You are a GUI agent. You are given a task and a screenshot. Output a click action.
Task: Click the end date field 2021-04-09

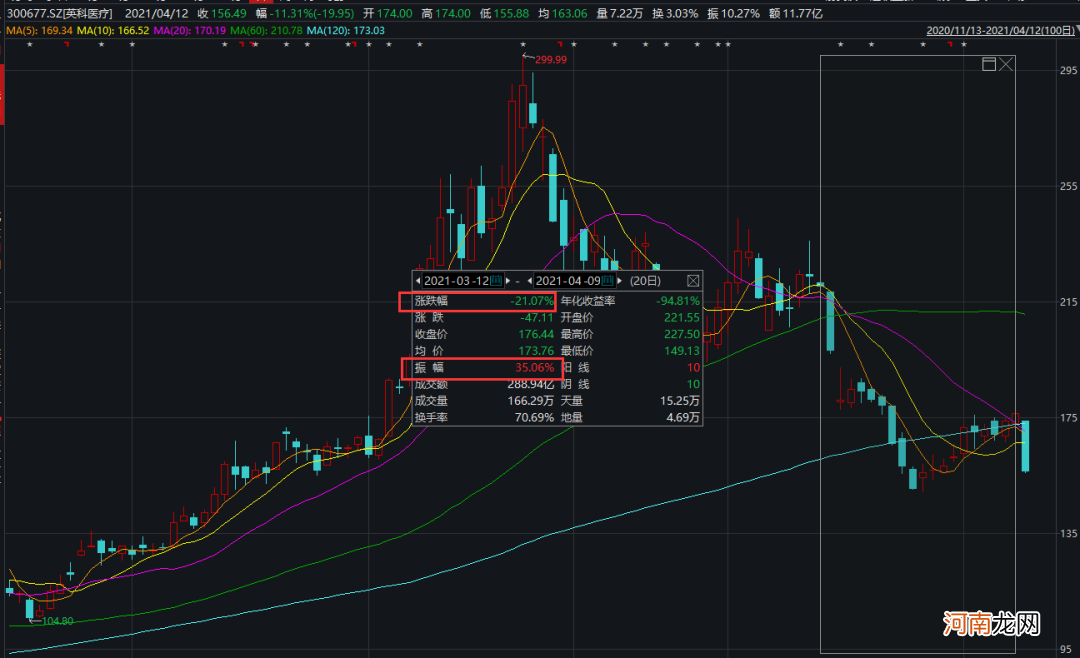568,281
